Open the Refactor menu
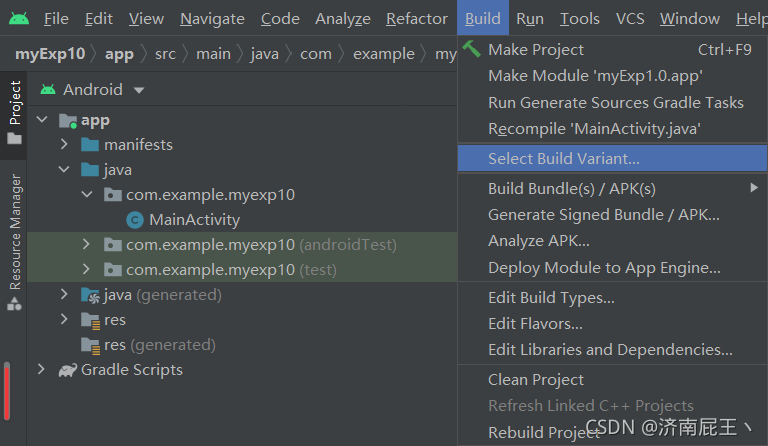This screenshot has height=446, width=768. 416,19
